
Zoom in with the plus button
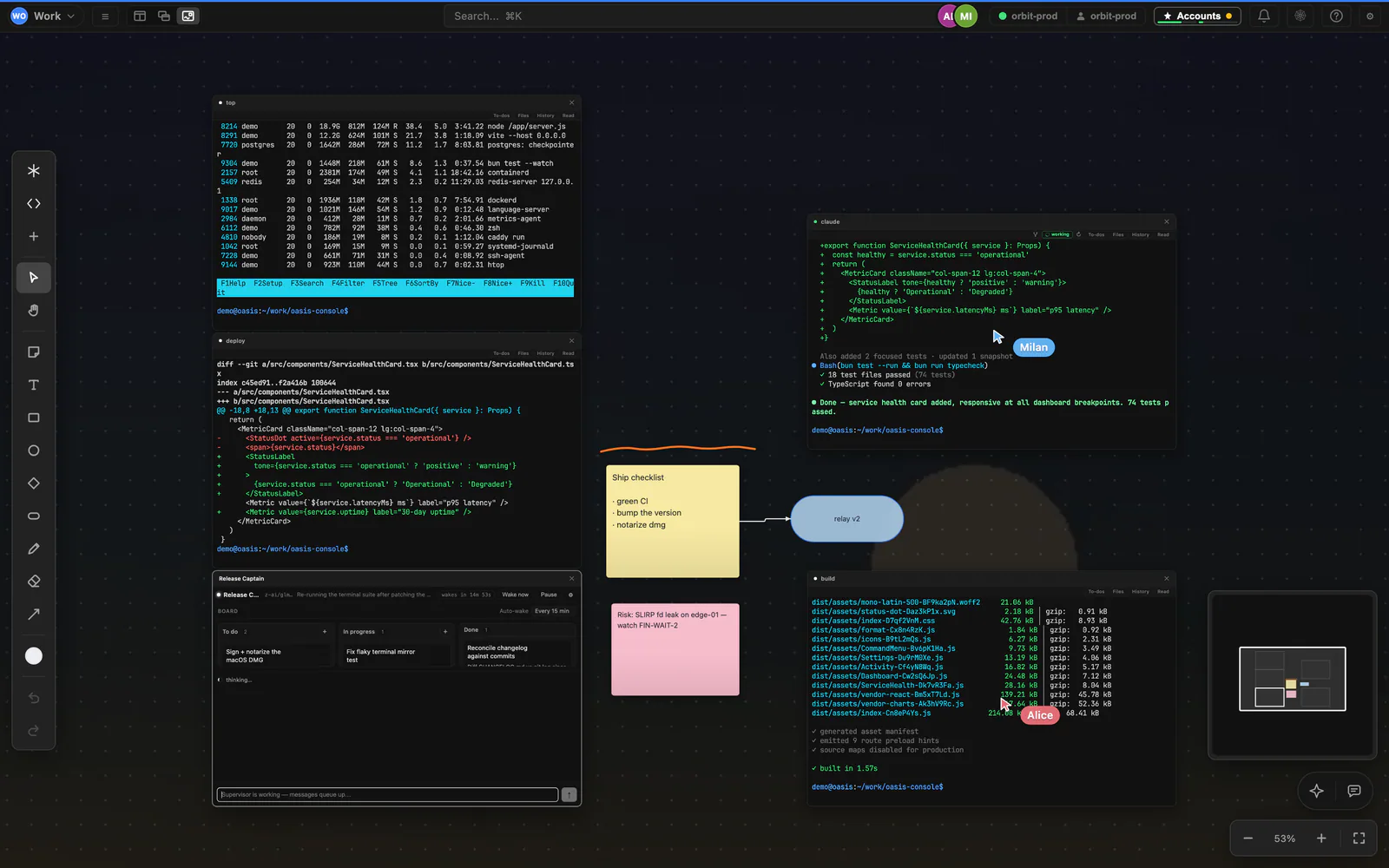[1321, 838]
